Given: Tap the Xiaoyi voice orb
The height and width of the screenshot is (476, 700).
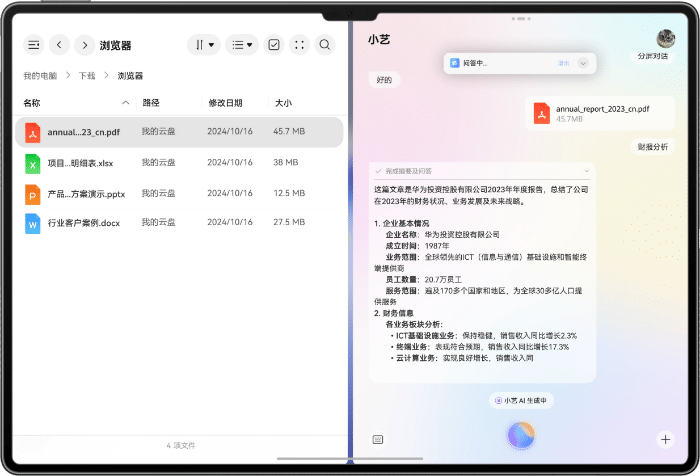Looking at the screenshot, I should (520, 435).
